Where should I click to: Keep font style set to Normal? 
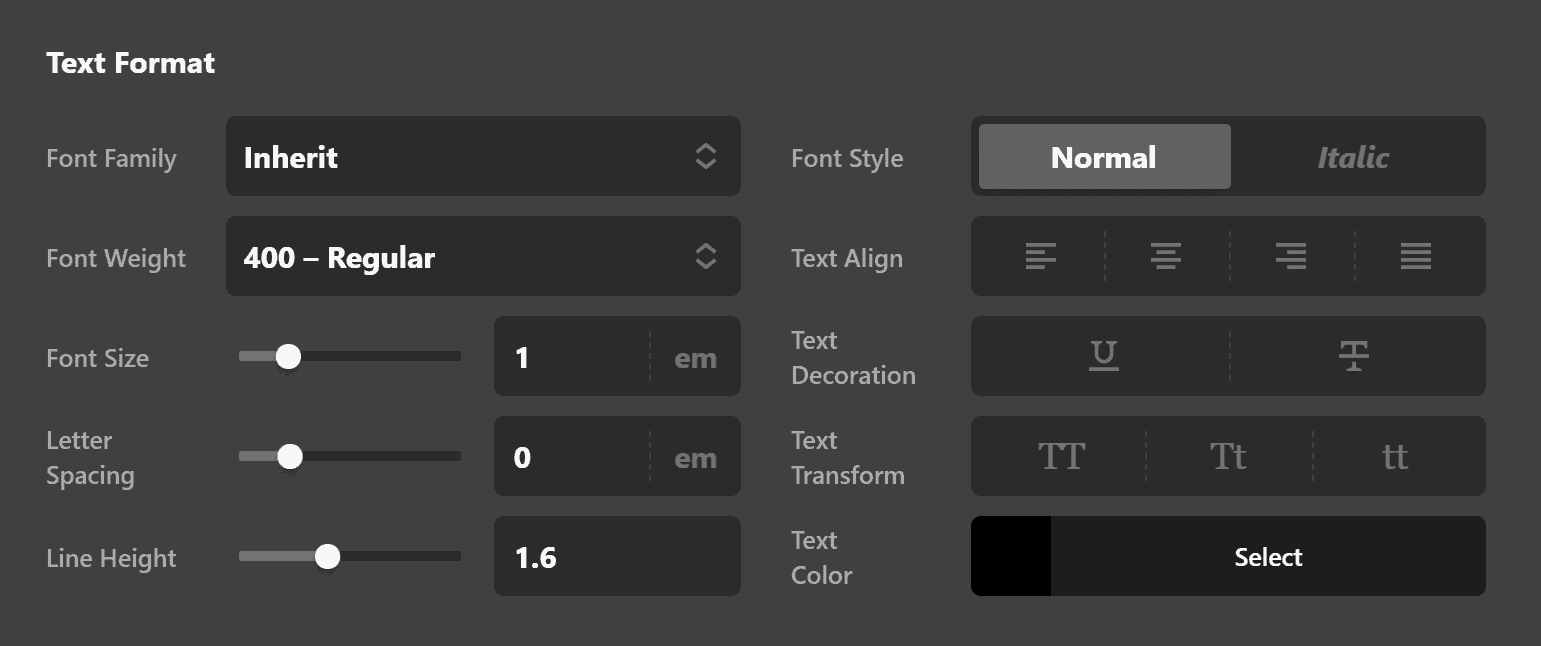click(1103, 156)
